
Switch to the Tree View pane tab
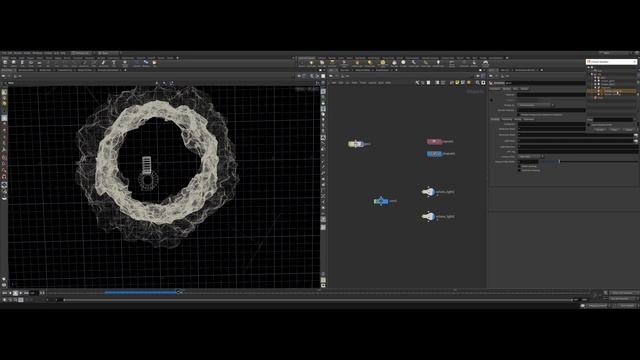[344, 70]
